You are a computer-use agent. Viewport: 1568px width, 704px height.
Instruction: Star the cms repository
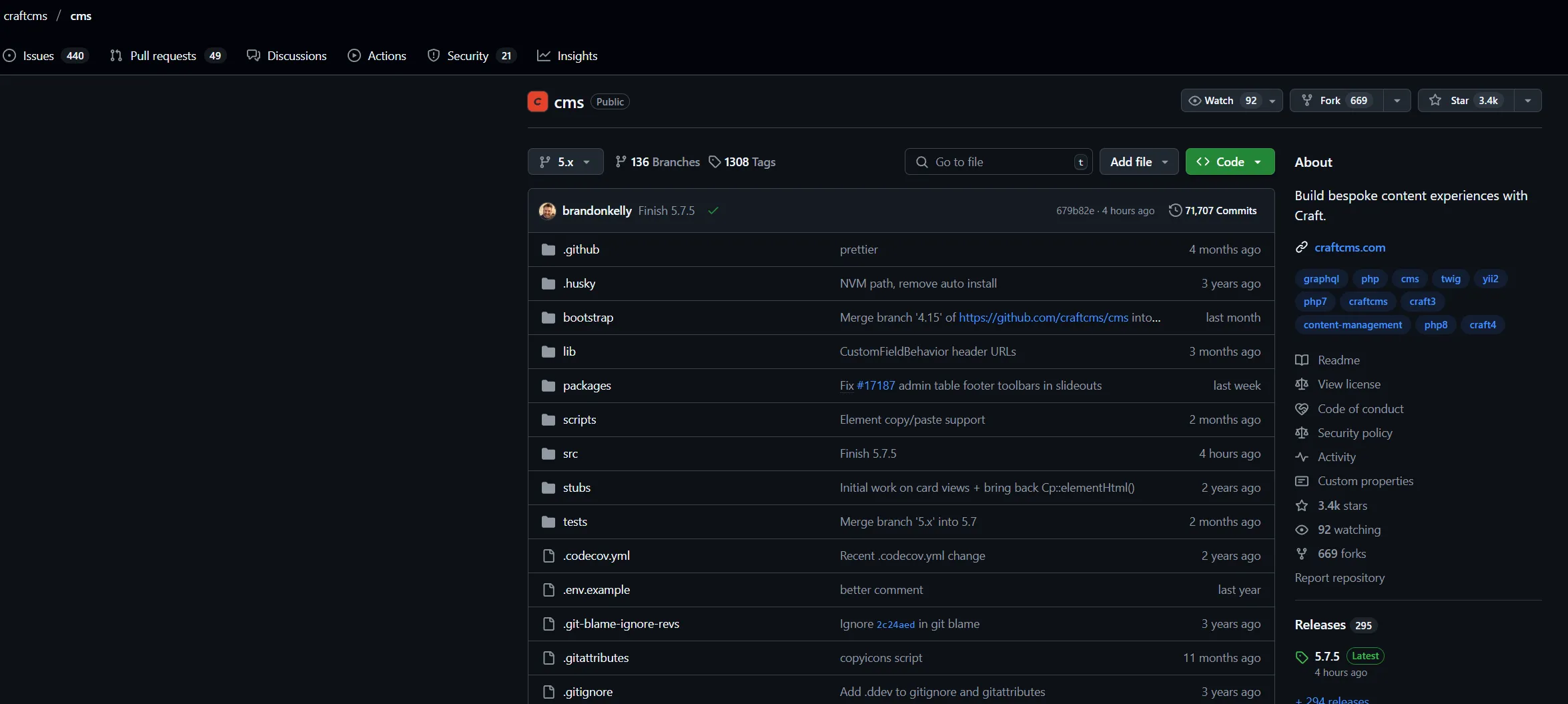1466,101
